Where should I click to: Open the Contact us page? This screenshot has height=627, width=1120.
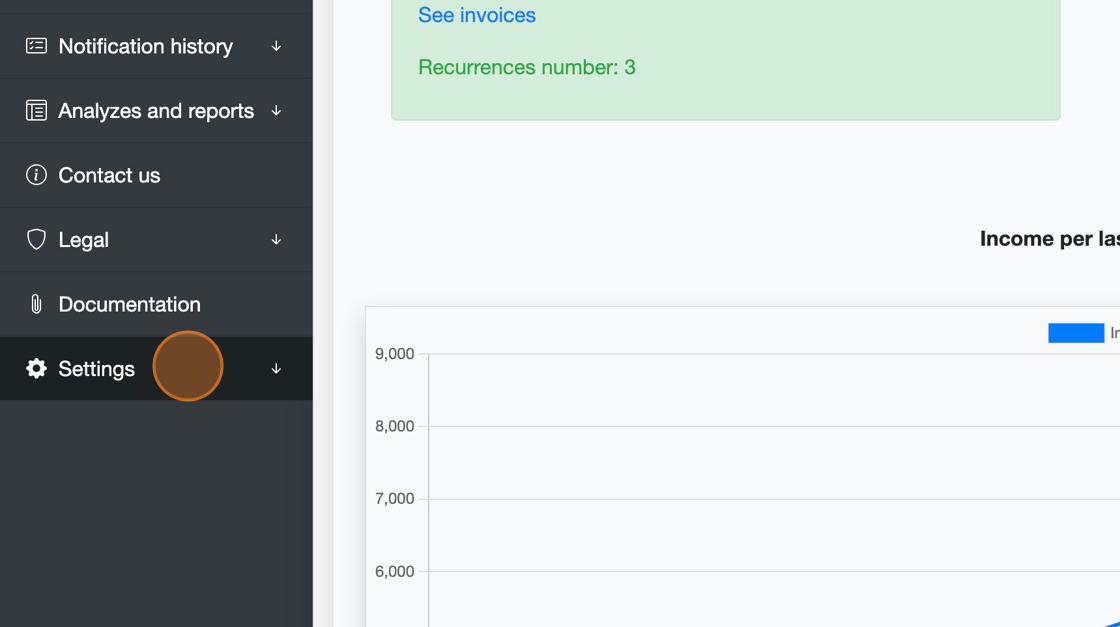(109, 175)
